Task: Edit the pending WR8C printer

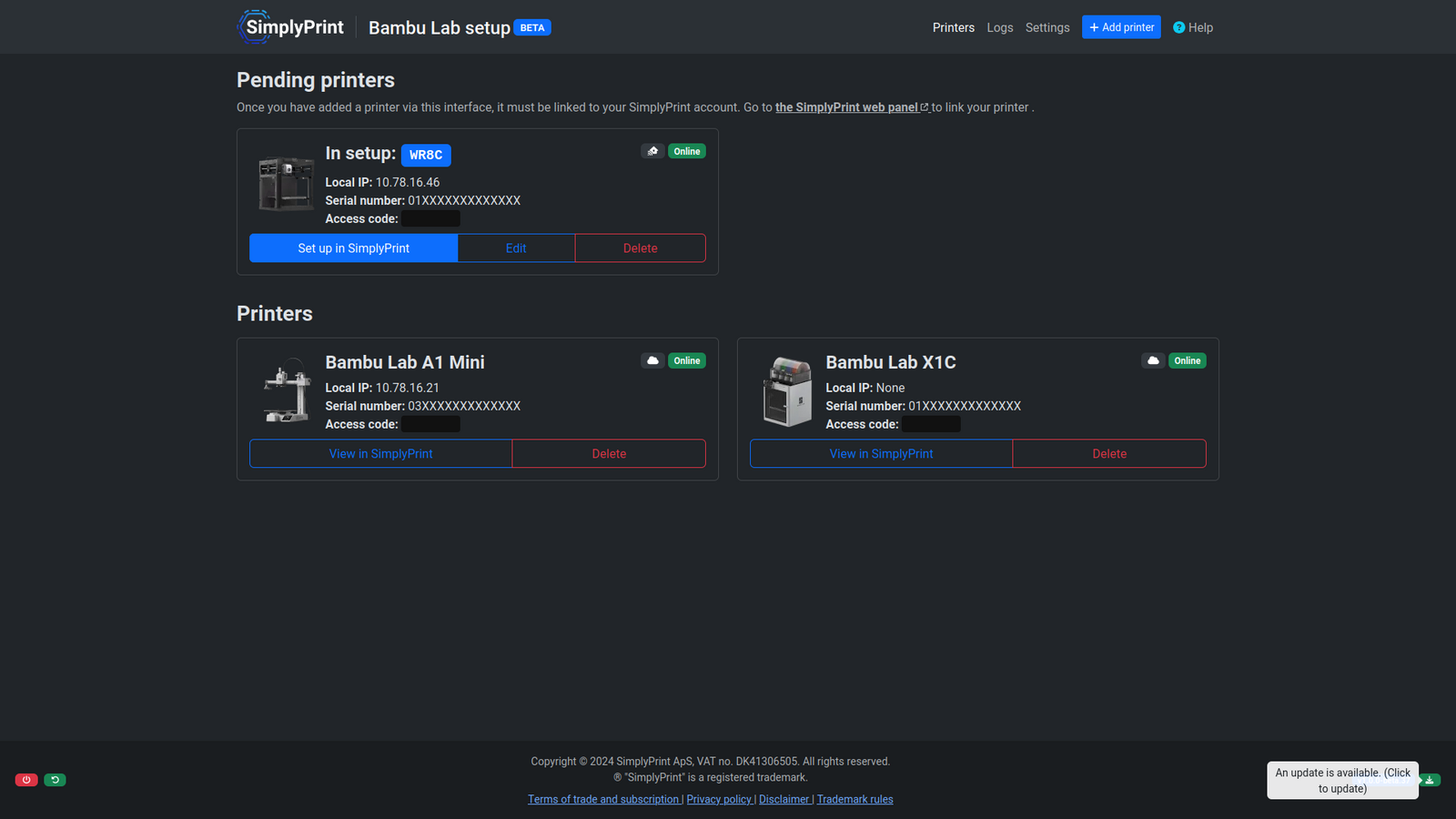Action: point(516,248)
